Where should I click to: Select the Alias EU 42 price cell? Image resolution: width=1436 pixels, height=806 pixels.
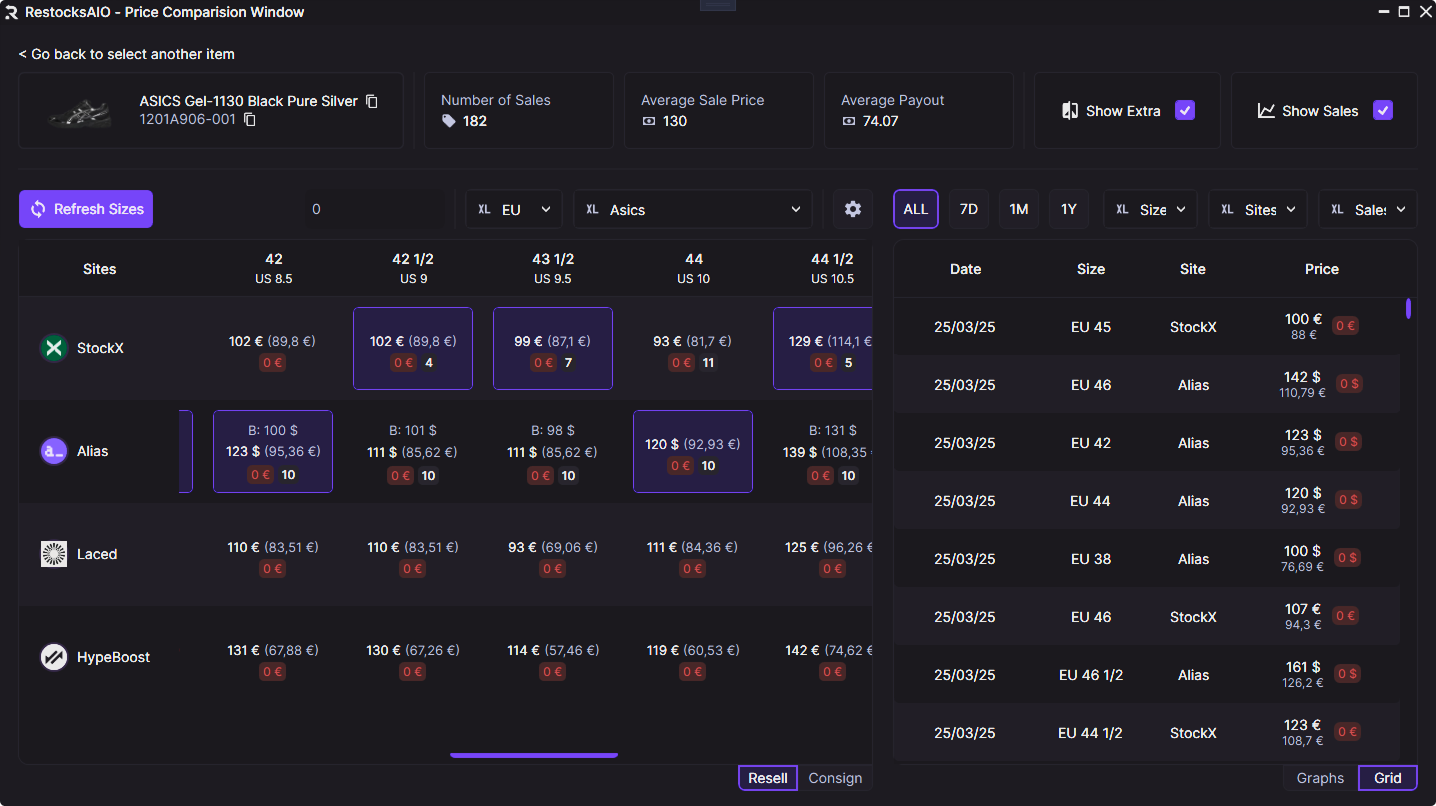click(273, 451)
